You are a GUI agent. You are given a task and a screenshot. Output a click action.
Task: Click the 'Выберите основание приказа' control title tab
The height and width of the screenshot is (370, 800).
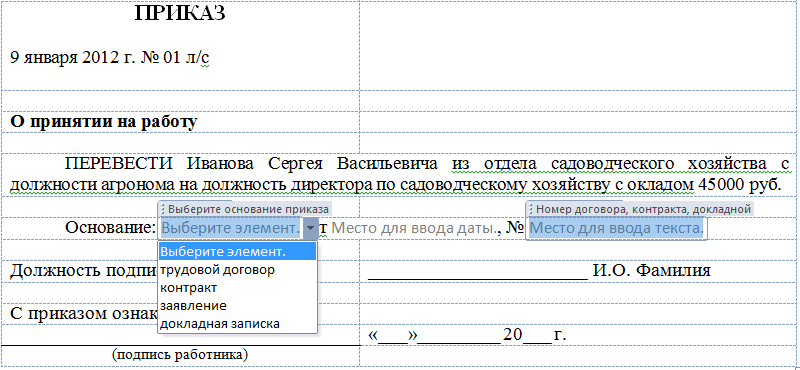point(245,209)
